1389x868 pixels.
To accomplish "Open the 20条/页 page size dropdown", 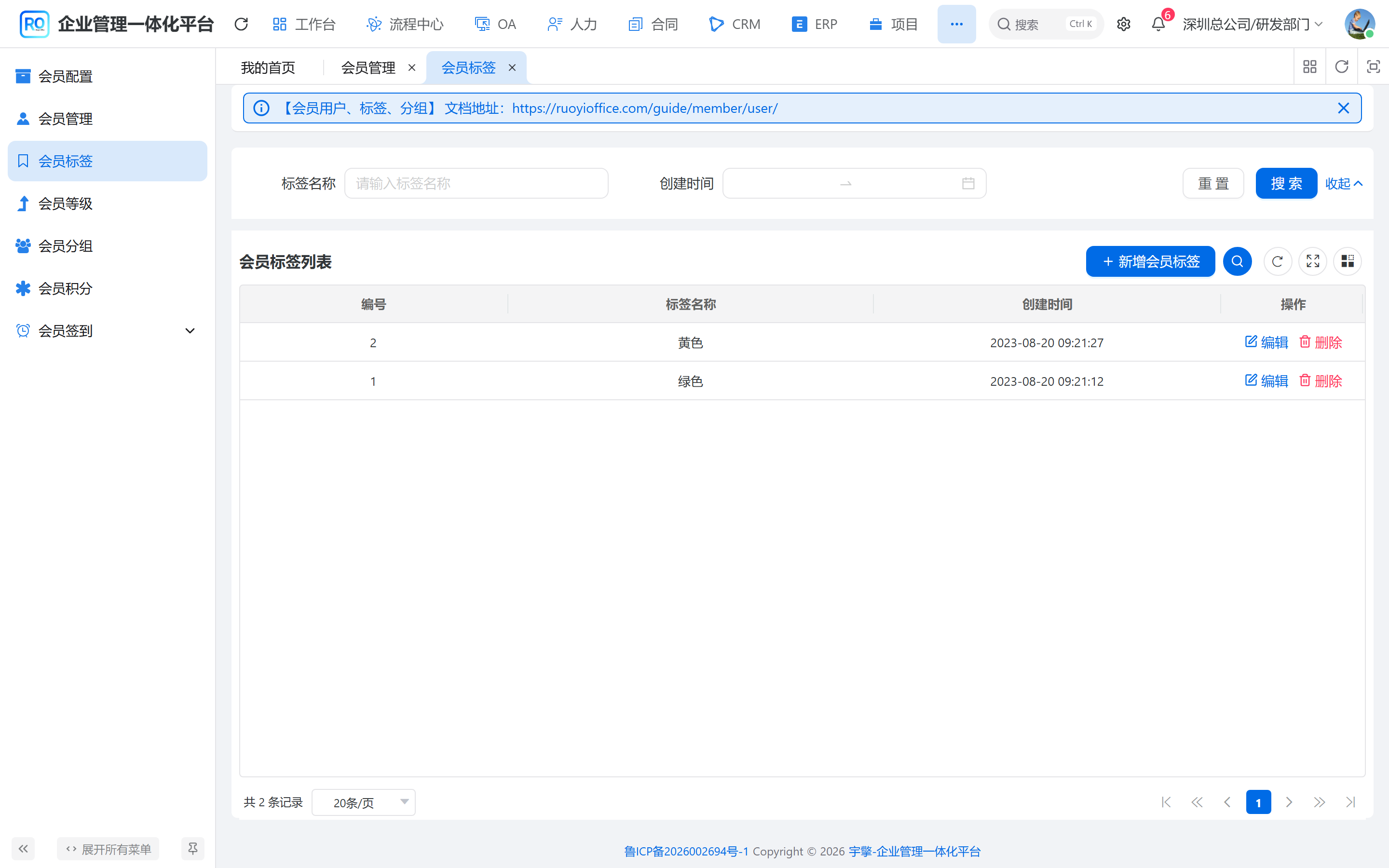I will (x=363, y=802).
